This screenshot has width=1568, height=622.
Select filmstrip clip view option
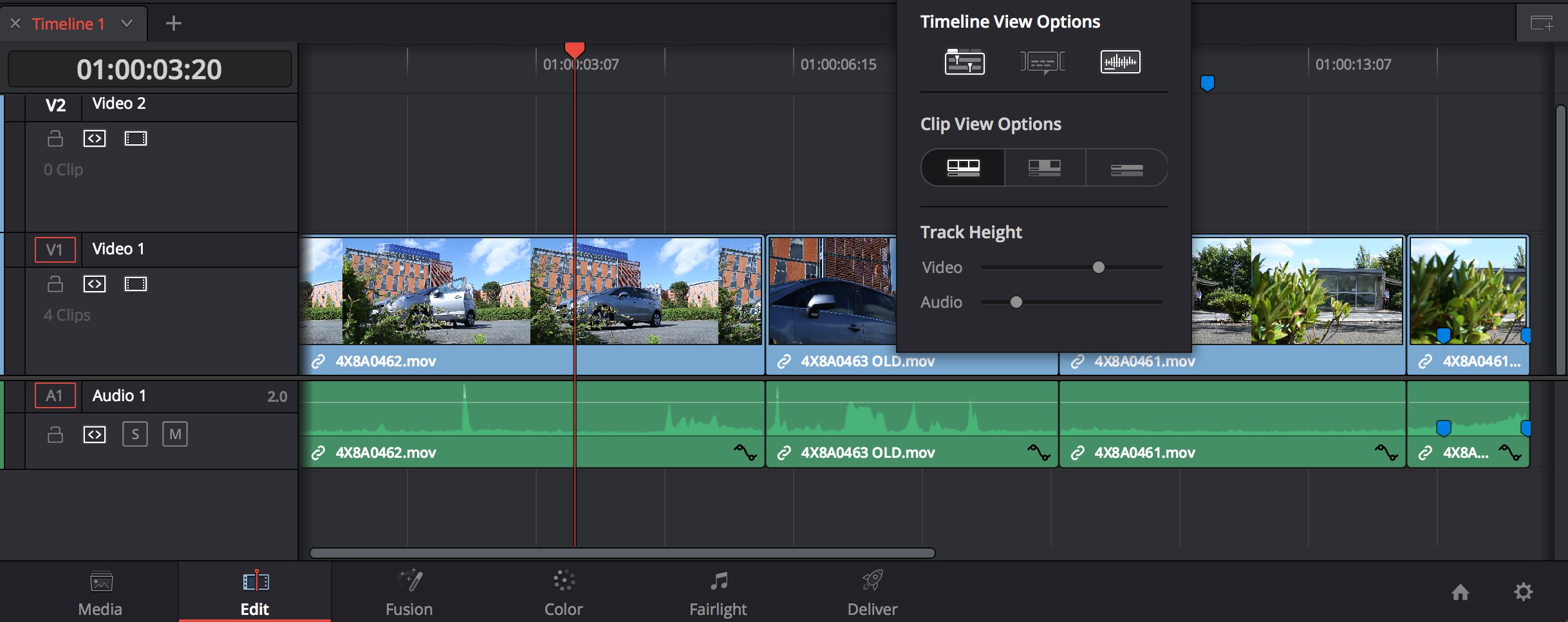(x=963, y=167)
